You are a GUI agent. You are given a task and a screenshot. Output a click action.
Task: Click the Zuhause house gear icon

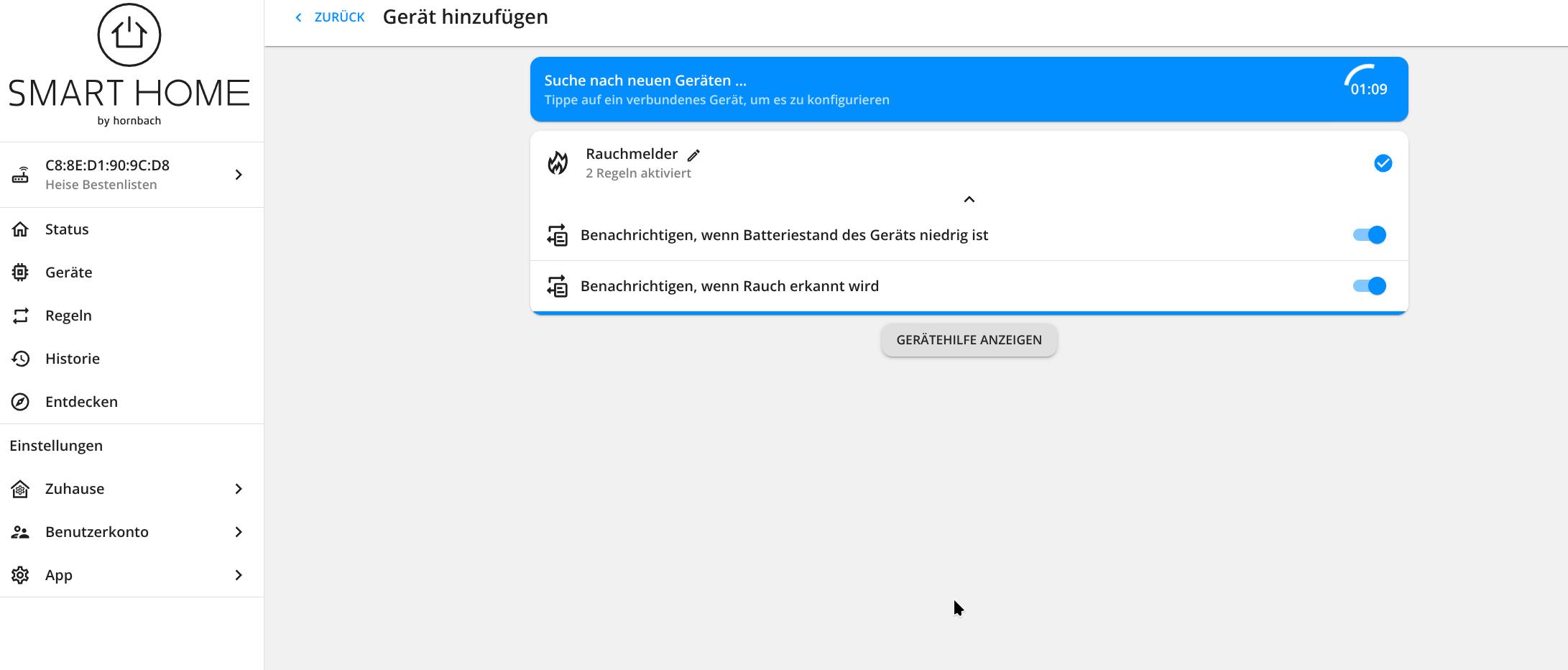pyautogui.click(x=20, y=489)
